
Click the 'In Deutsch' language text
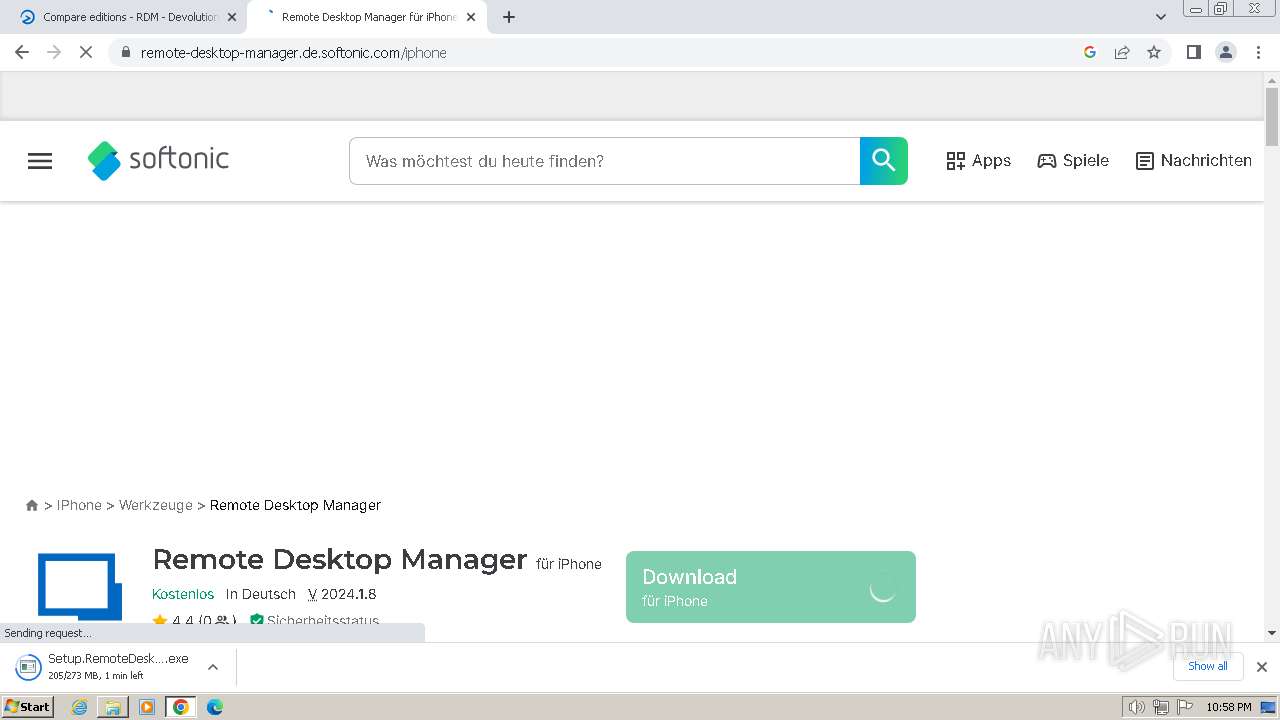point(261,594)
